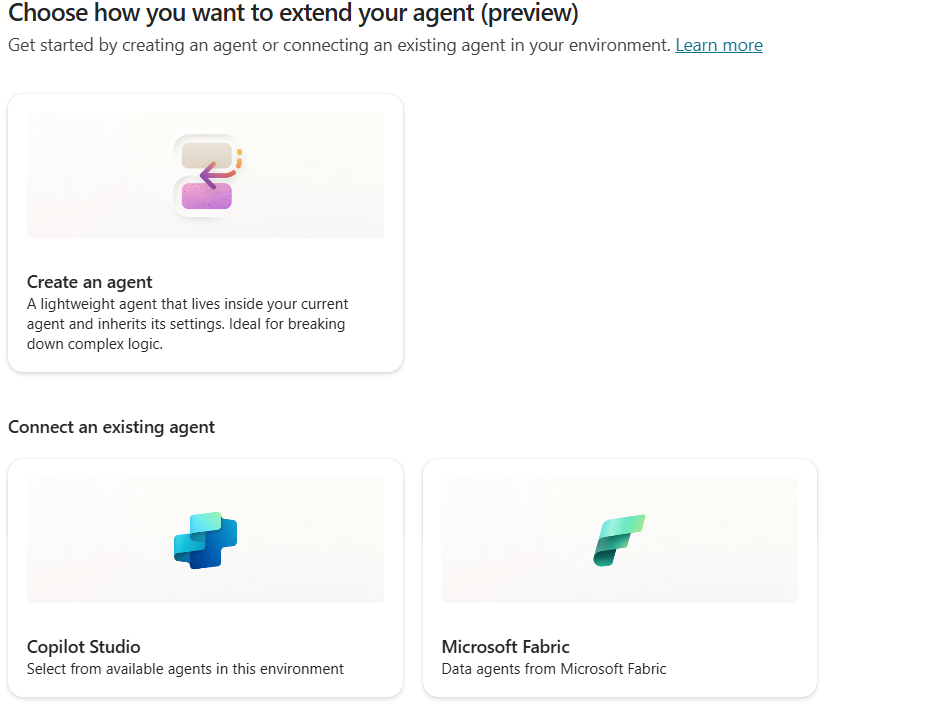Click the purple block in Create agent icon
Screen dimensions: 927x705
(x=207, y=196)
